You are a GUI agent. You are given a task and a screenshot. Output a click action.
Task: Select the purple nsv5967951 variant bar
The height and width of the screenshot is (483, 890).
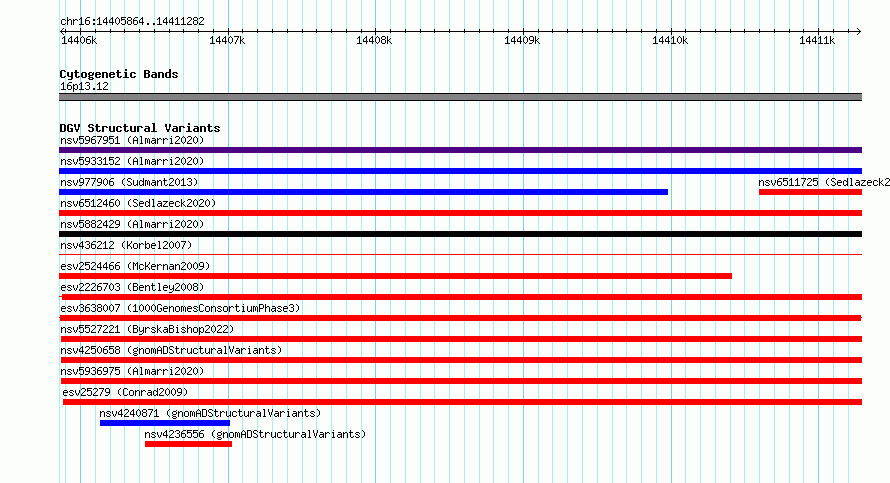[460, 150]
